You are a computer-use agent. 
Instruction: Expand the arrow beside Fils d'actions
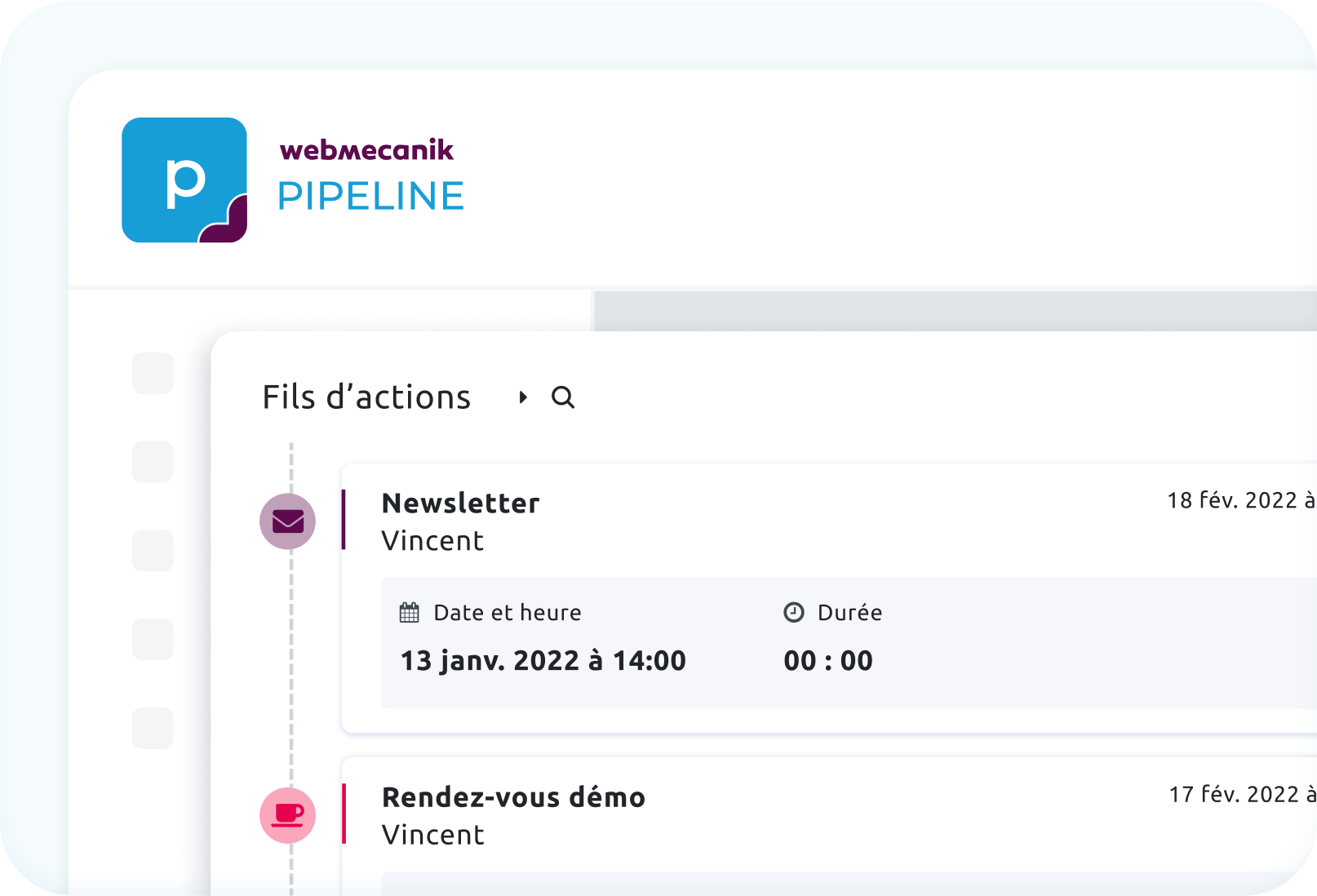point(523,397)
